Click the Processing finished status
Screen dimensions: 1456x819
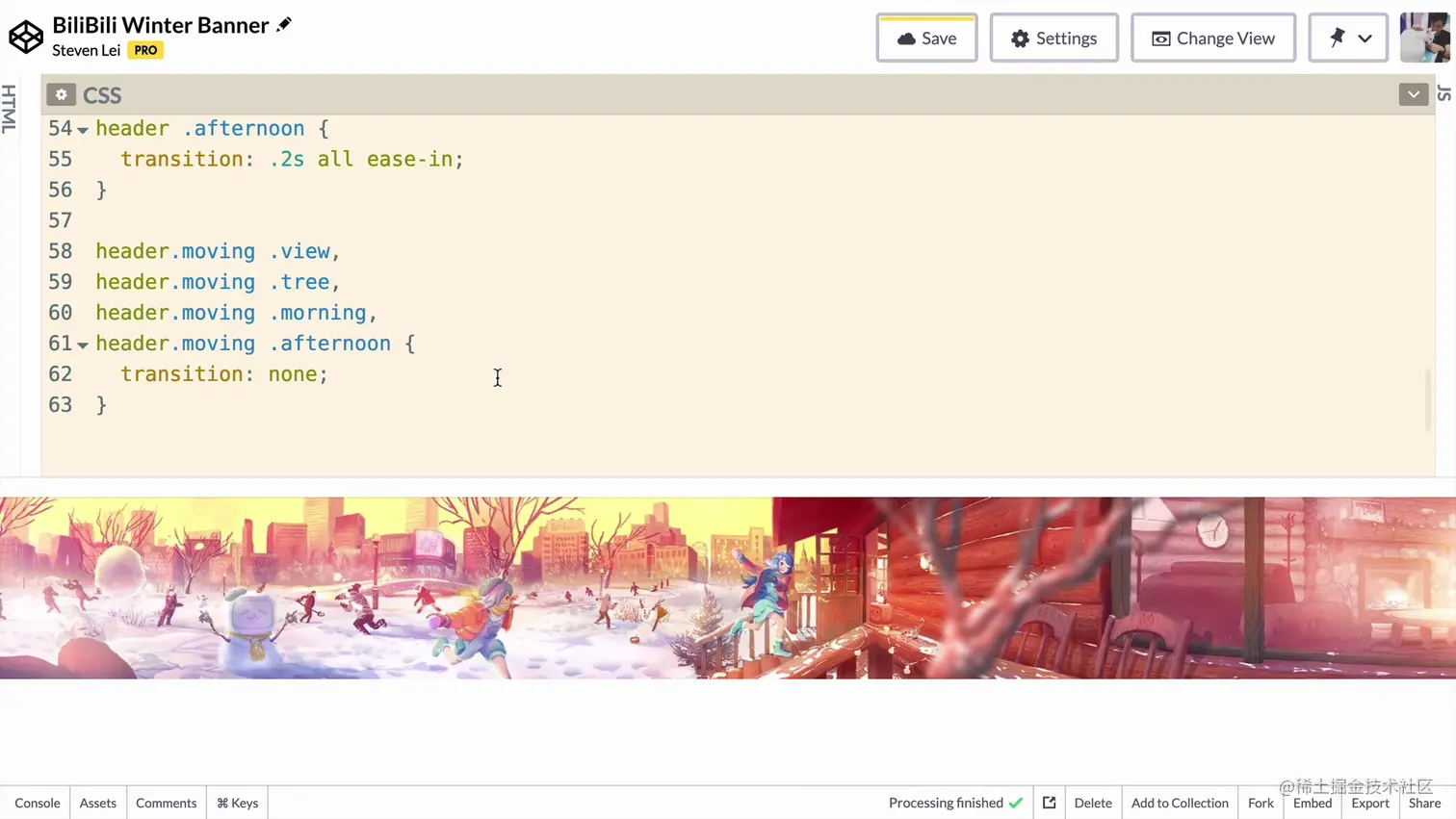[955, 803]
